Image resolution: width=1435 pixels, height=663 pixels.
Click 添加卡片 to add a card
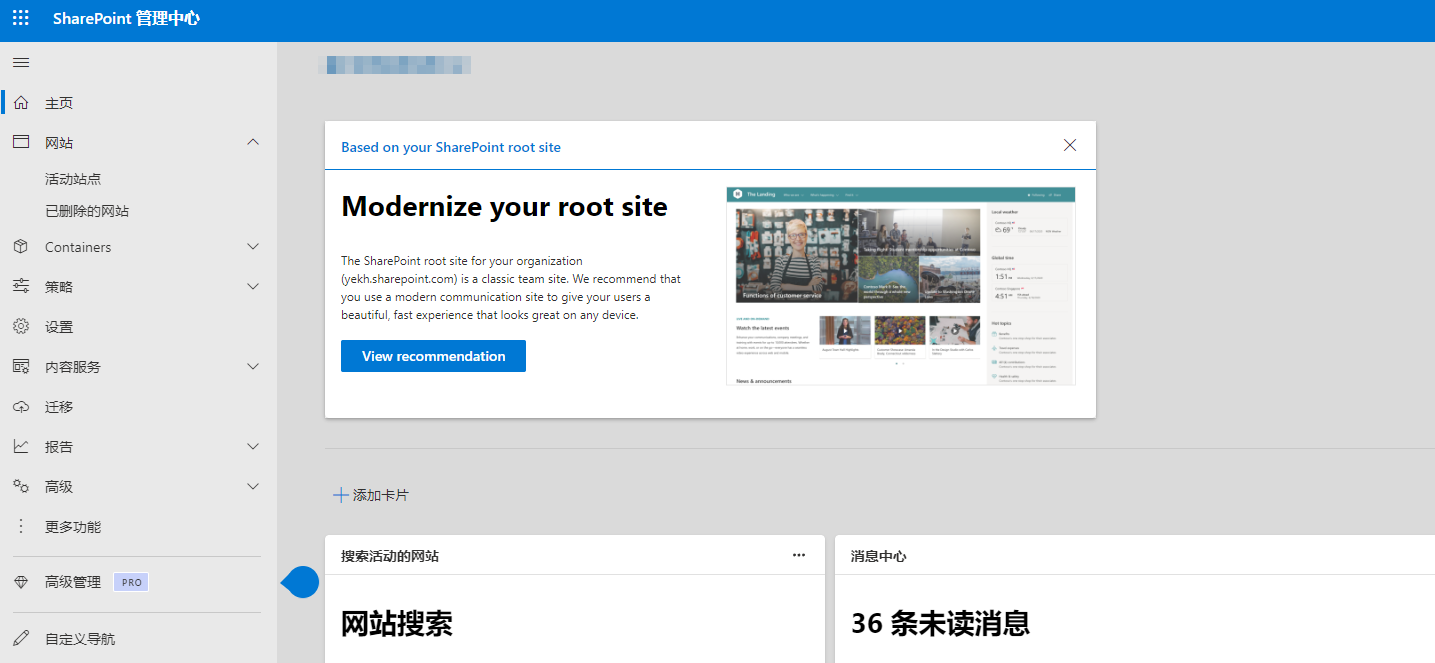coord(371,495)
